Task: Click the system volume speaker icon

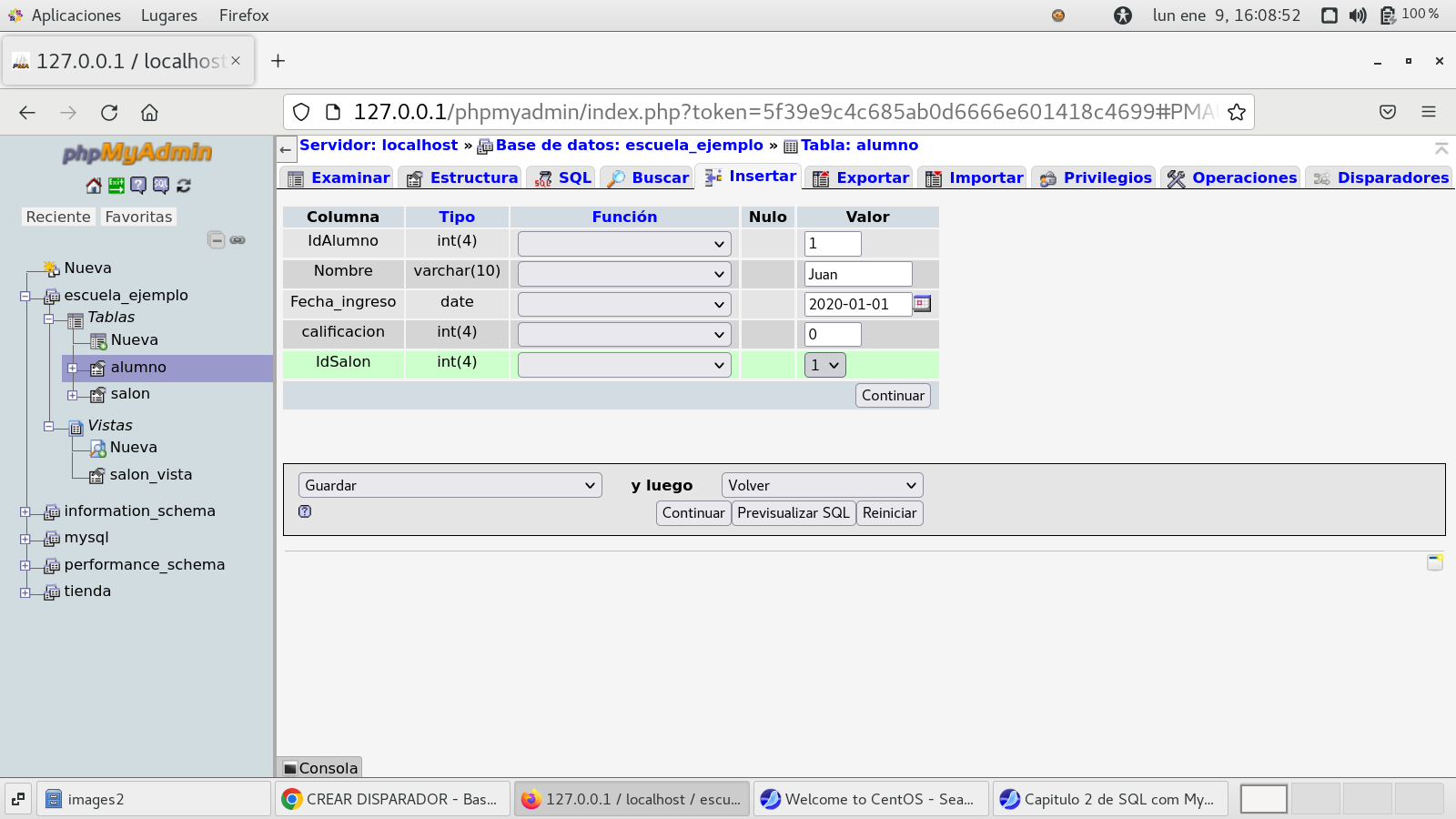Action: tap(1358, 15)
